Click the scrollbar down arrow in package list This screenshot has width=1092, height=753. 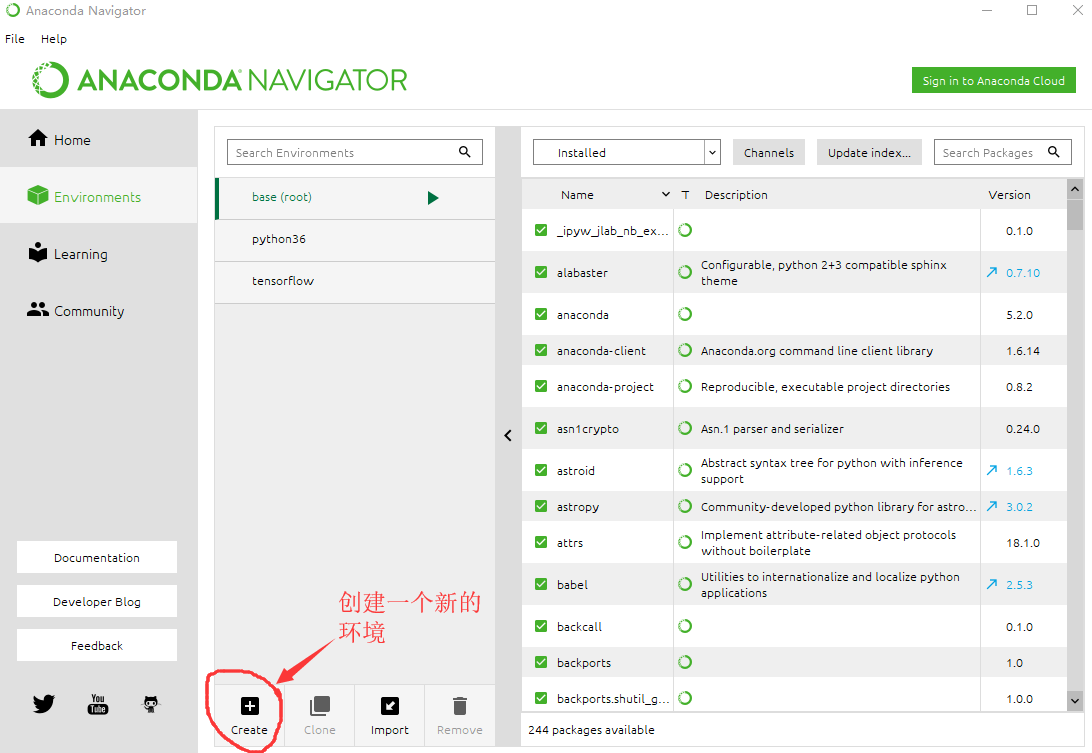click(x=1075, y=701)
